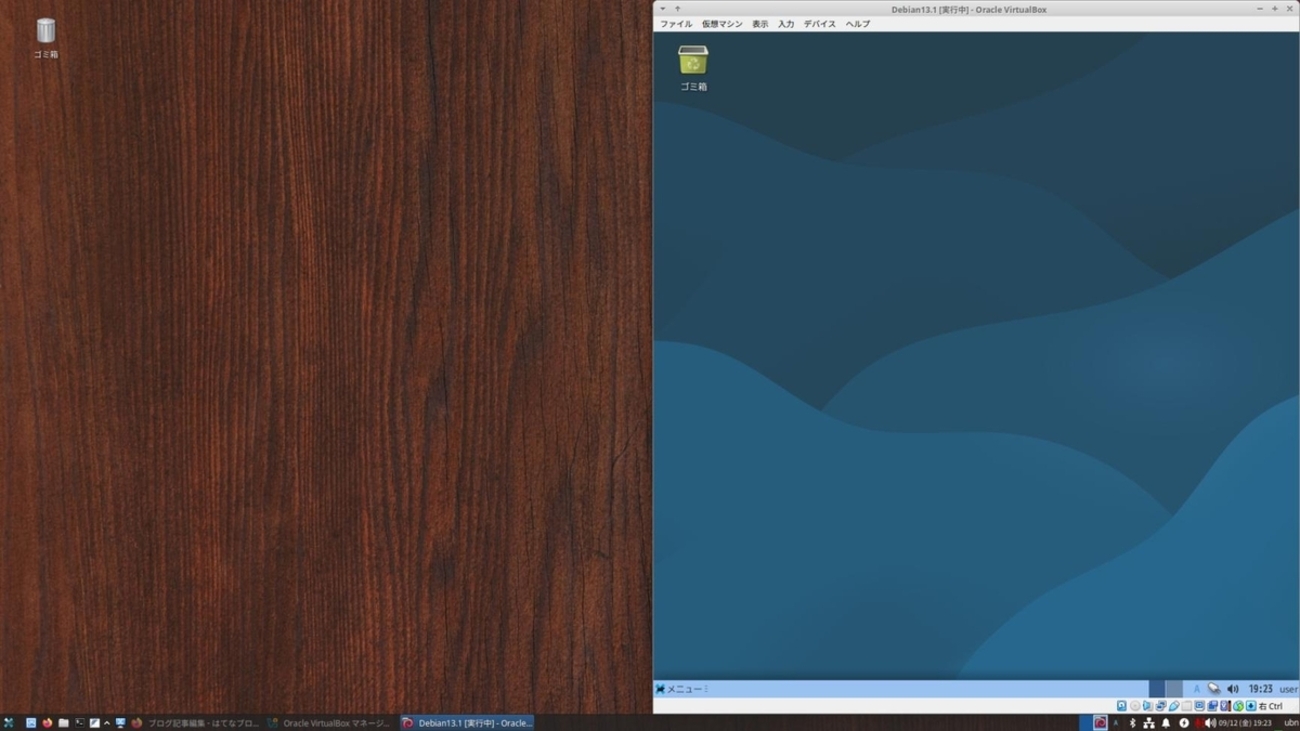Open the 仮想マシン menu
Screen dimensions: 1300x731
coord(722,24)
